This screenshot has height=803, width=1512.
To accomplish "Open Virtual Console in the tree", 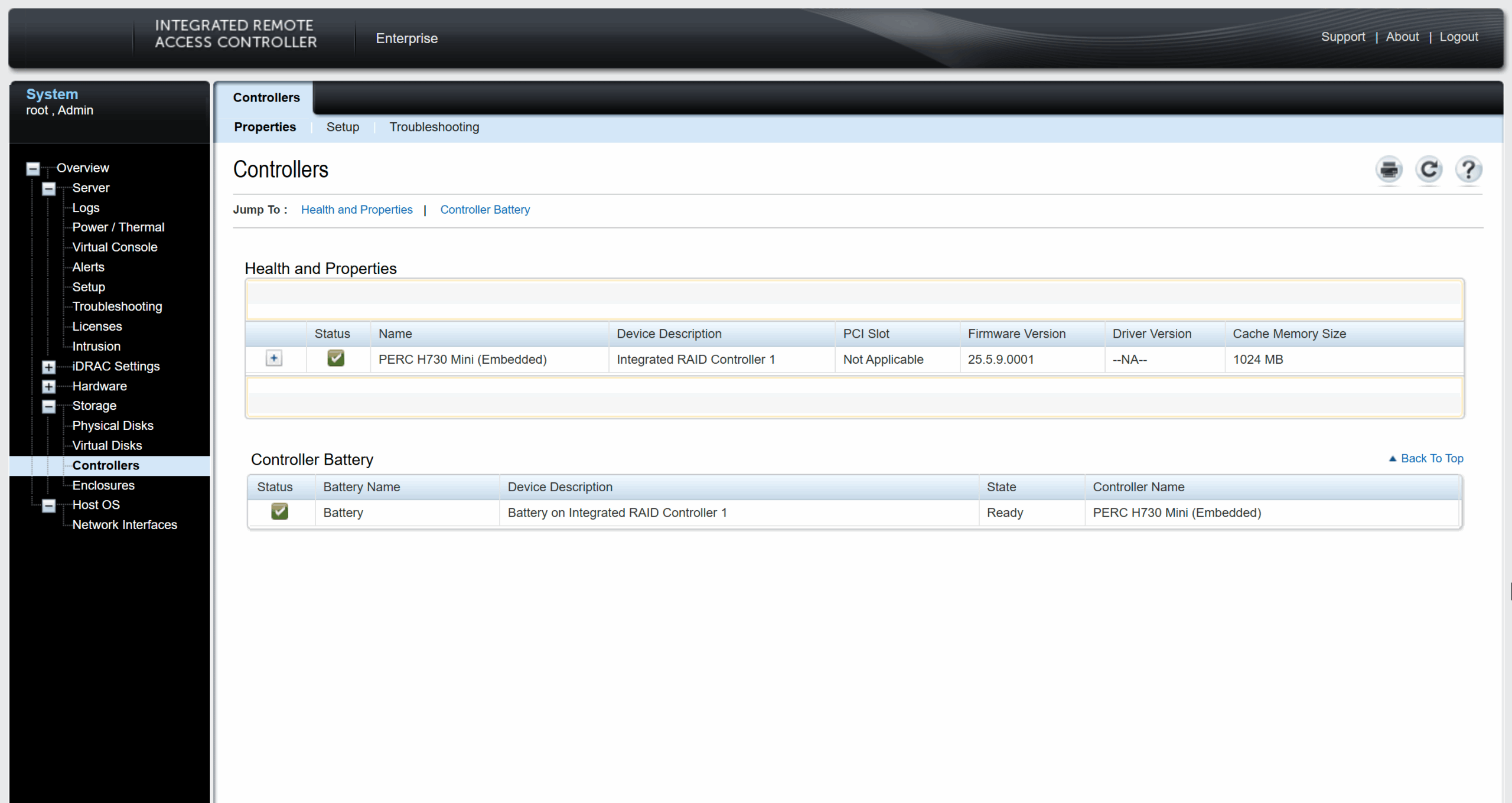I will [115, 247].
